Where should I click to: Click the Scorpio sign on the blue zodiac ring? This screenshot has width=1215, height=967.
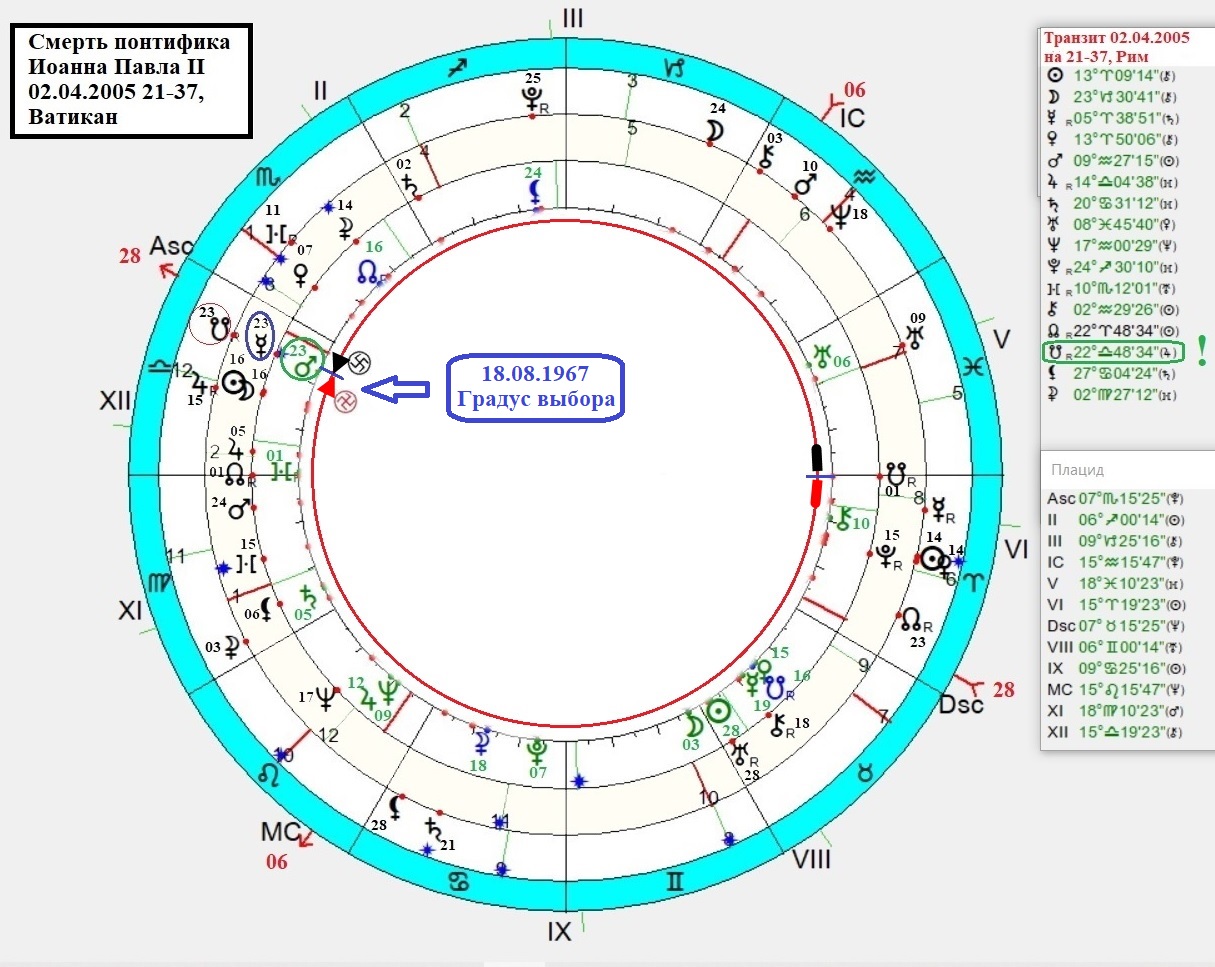268,177
